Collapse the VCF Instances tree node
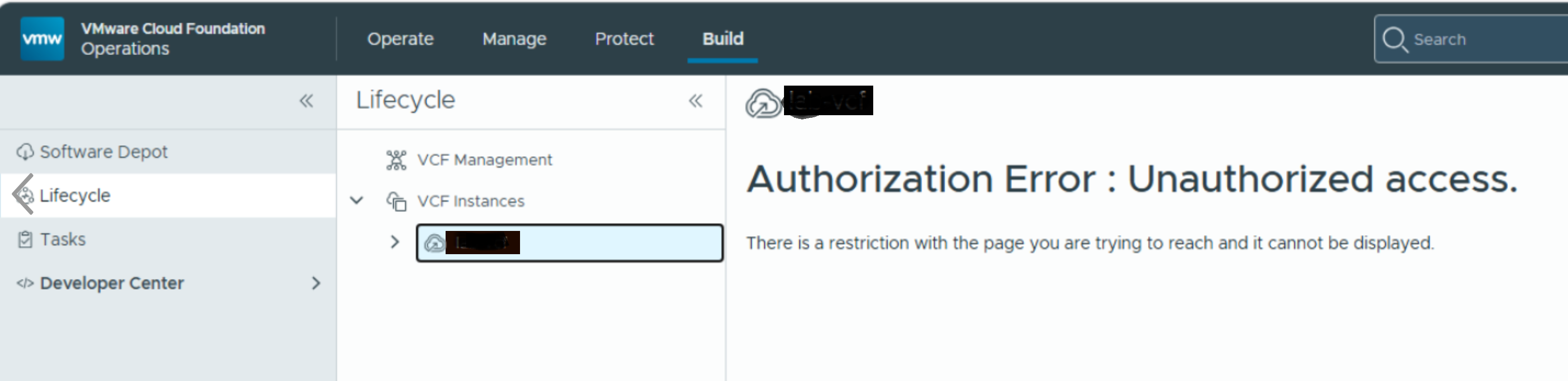 (x=357, y=201)
